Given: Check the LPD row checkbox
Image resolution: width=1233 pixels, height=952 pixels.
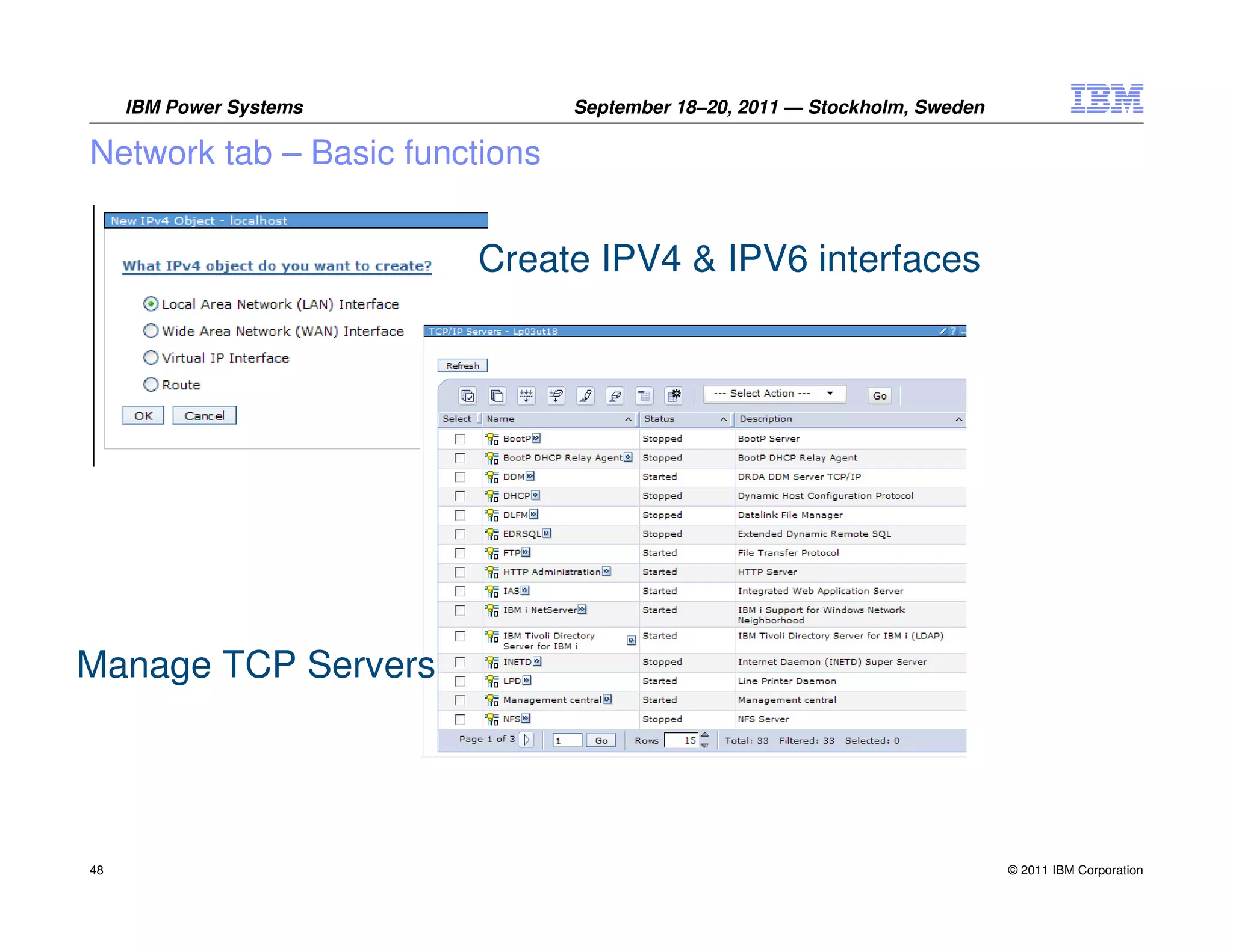Looking at the screenshot, I should (460, 681).
